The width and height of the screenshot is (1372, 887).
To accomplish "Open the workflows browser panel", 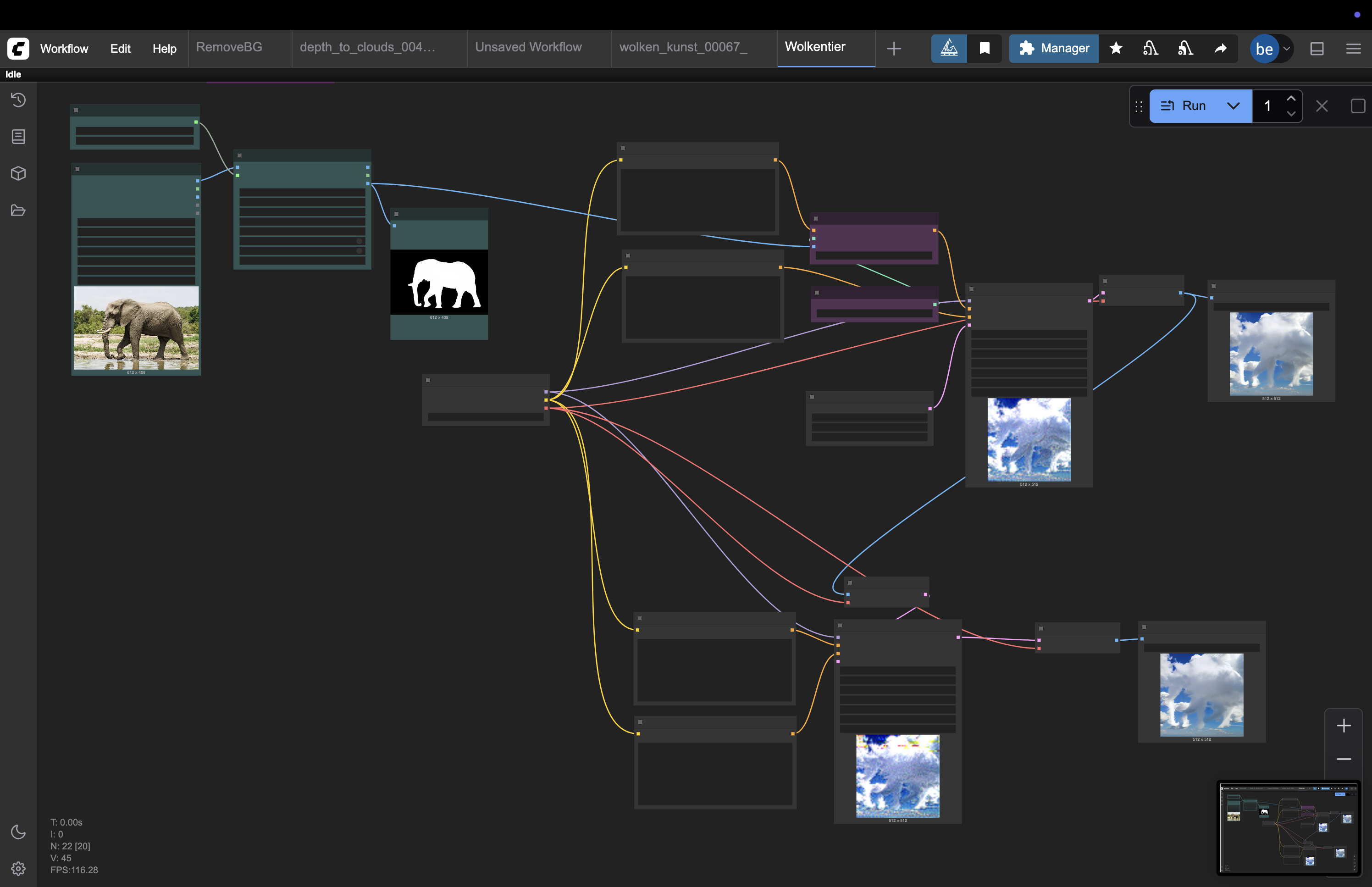I will tap(18, 210).
